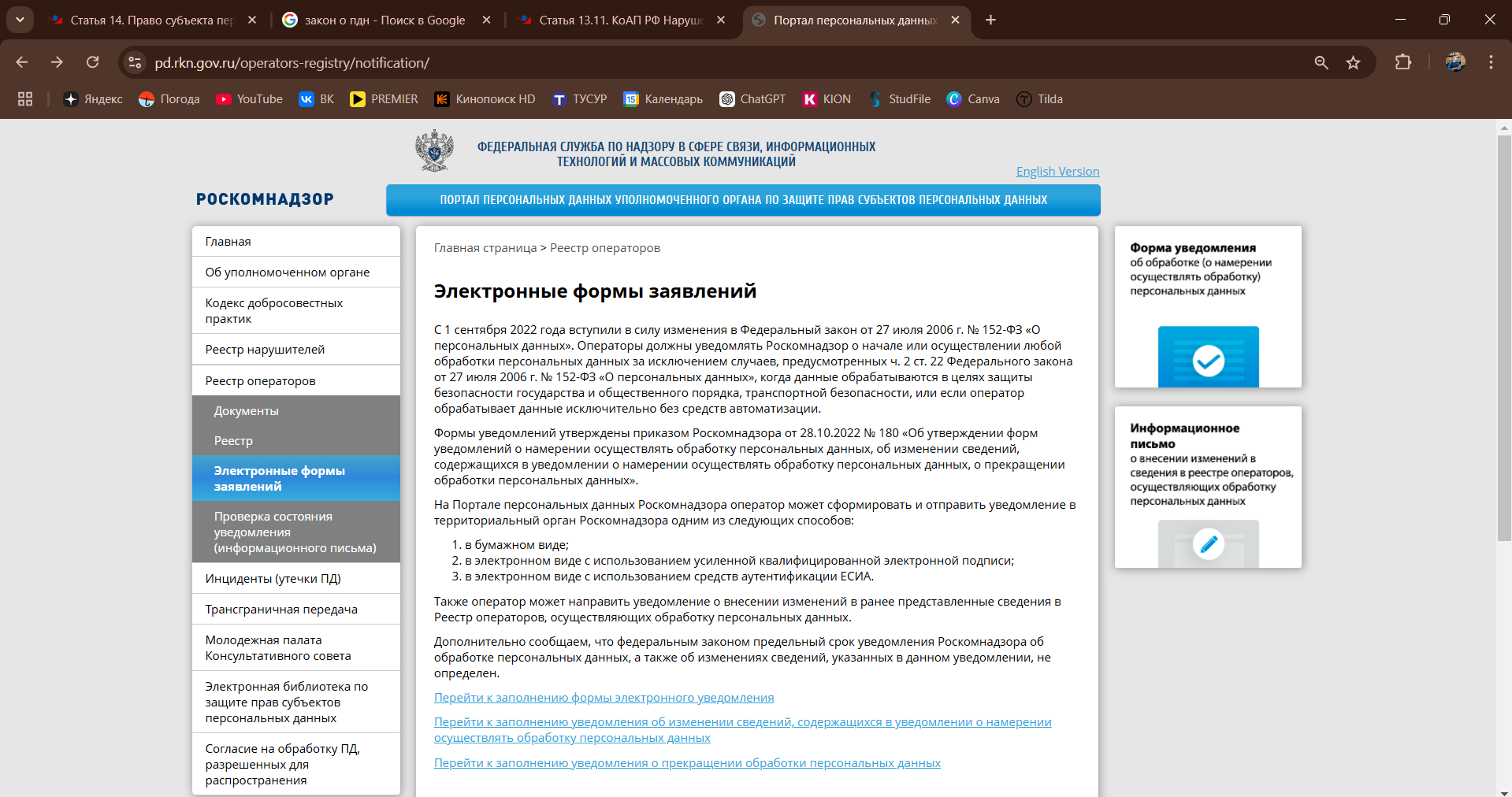Open Об уполномоченном органе menu item

pyautogui.click(x=296, y=272)
